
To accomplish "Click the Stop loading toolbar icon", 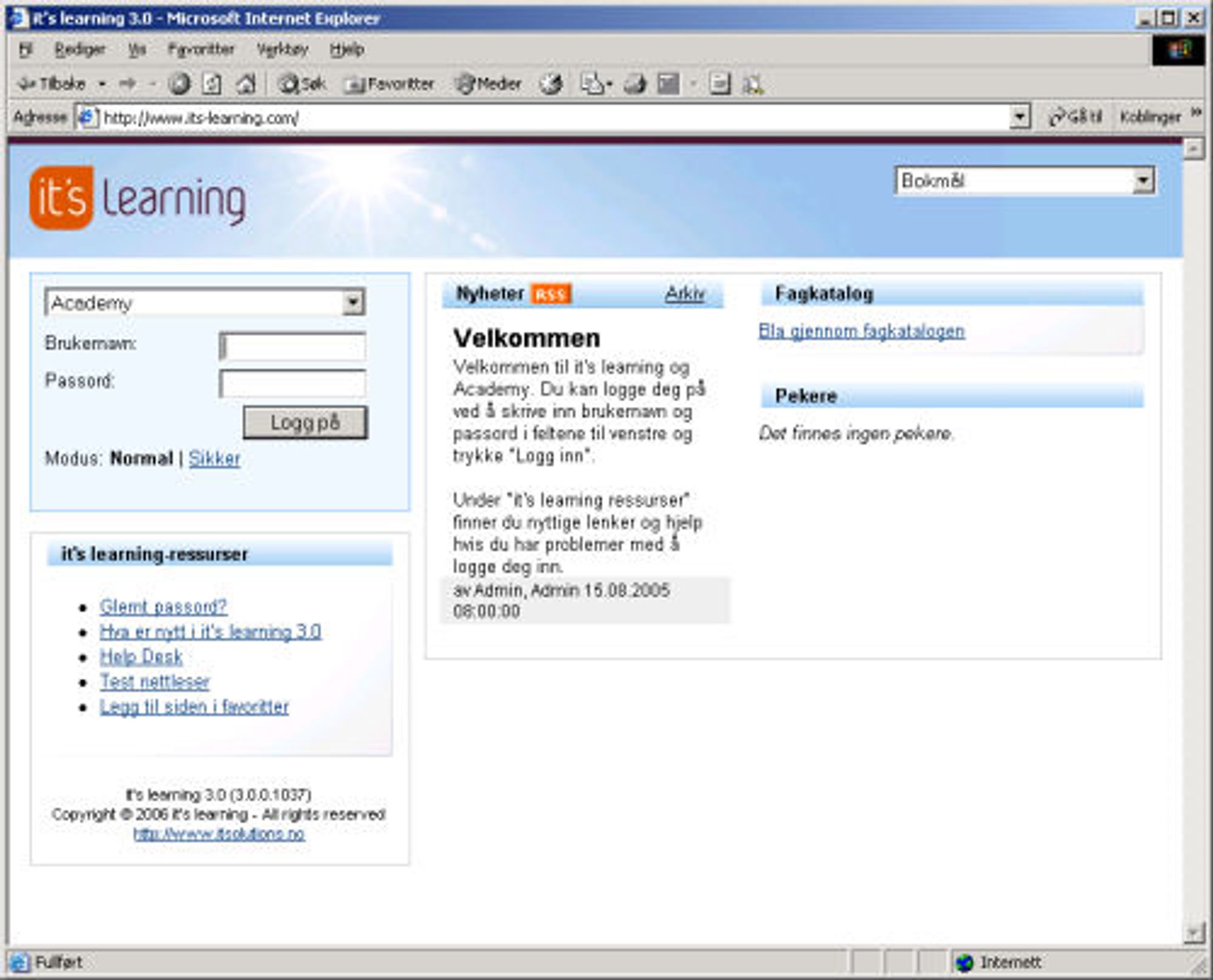I will pyautogui.click(x=179, y=84).
